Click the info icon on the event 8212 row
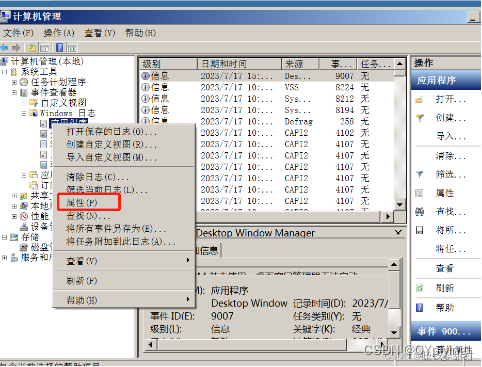Viewport: 482px width, 367px height. [145, 99]
